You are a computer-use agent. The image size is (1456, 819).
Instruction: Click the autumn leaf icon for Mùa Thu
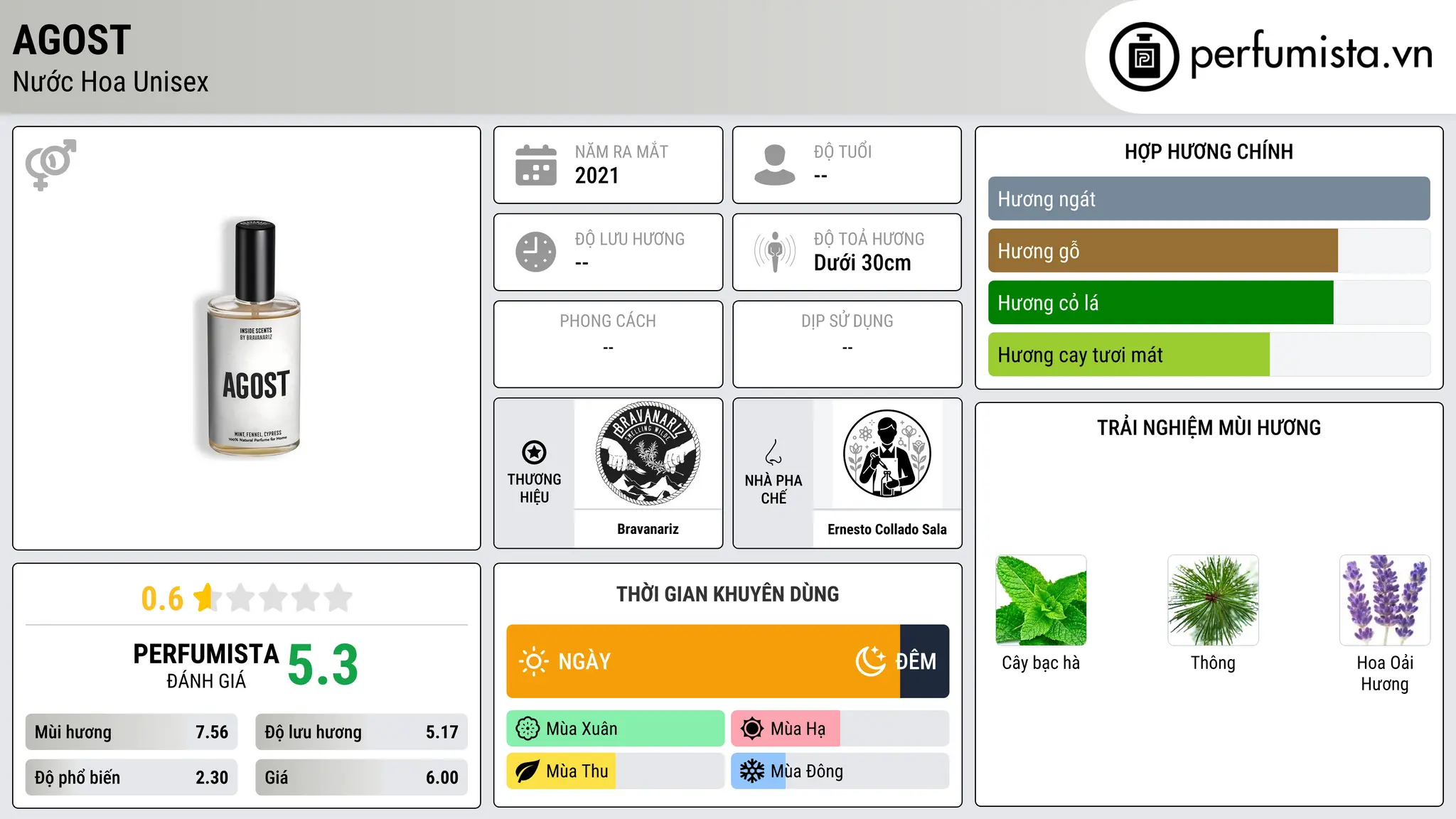coord(528,771)
